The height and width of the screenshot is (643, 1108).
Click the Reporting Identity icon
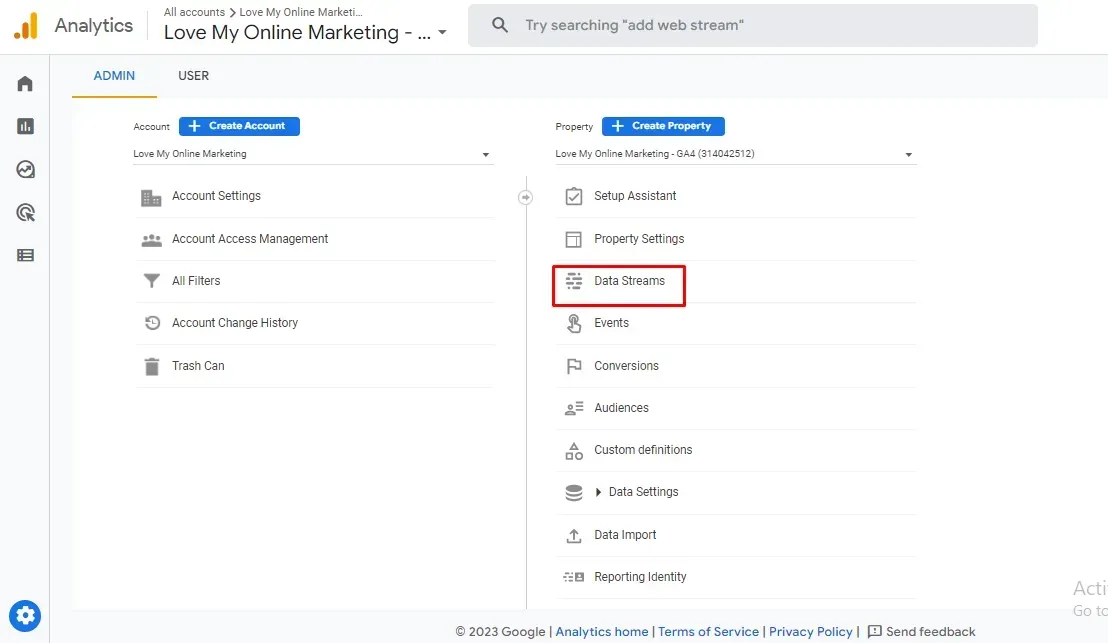coord(574,577)
